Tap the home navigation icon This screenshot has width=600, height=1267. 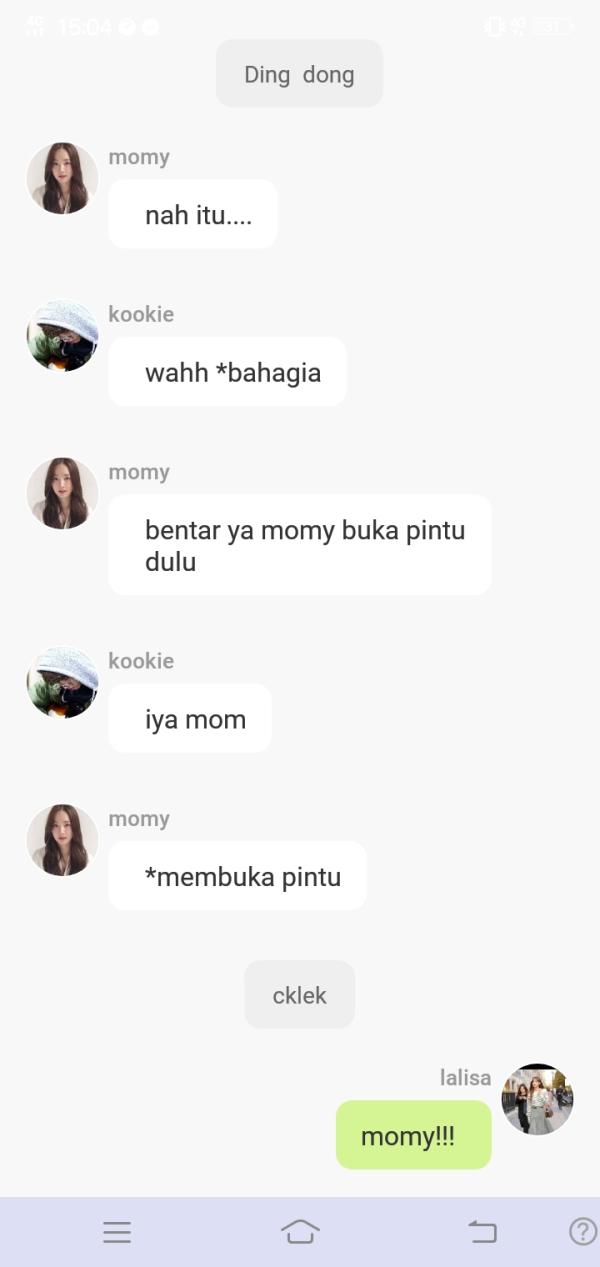300,1231
